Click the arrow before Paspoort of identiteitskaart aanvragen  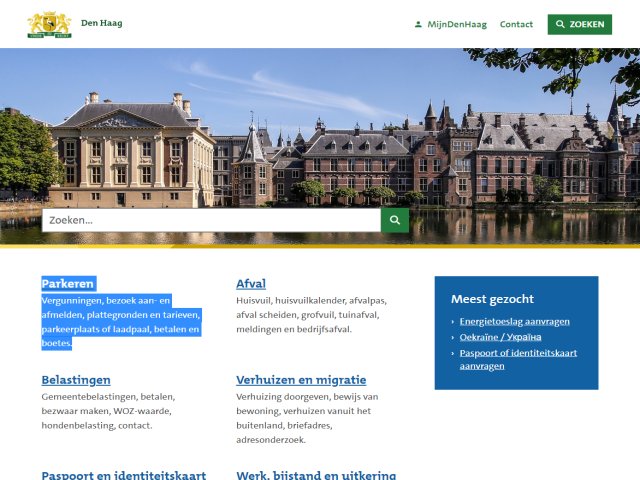click(x=453, y=353)
